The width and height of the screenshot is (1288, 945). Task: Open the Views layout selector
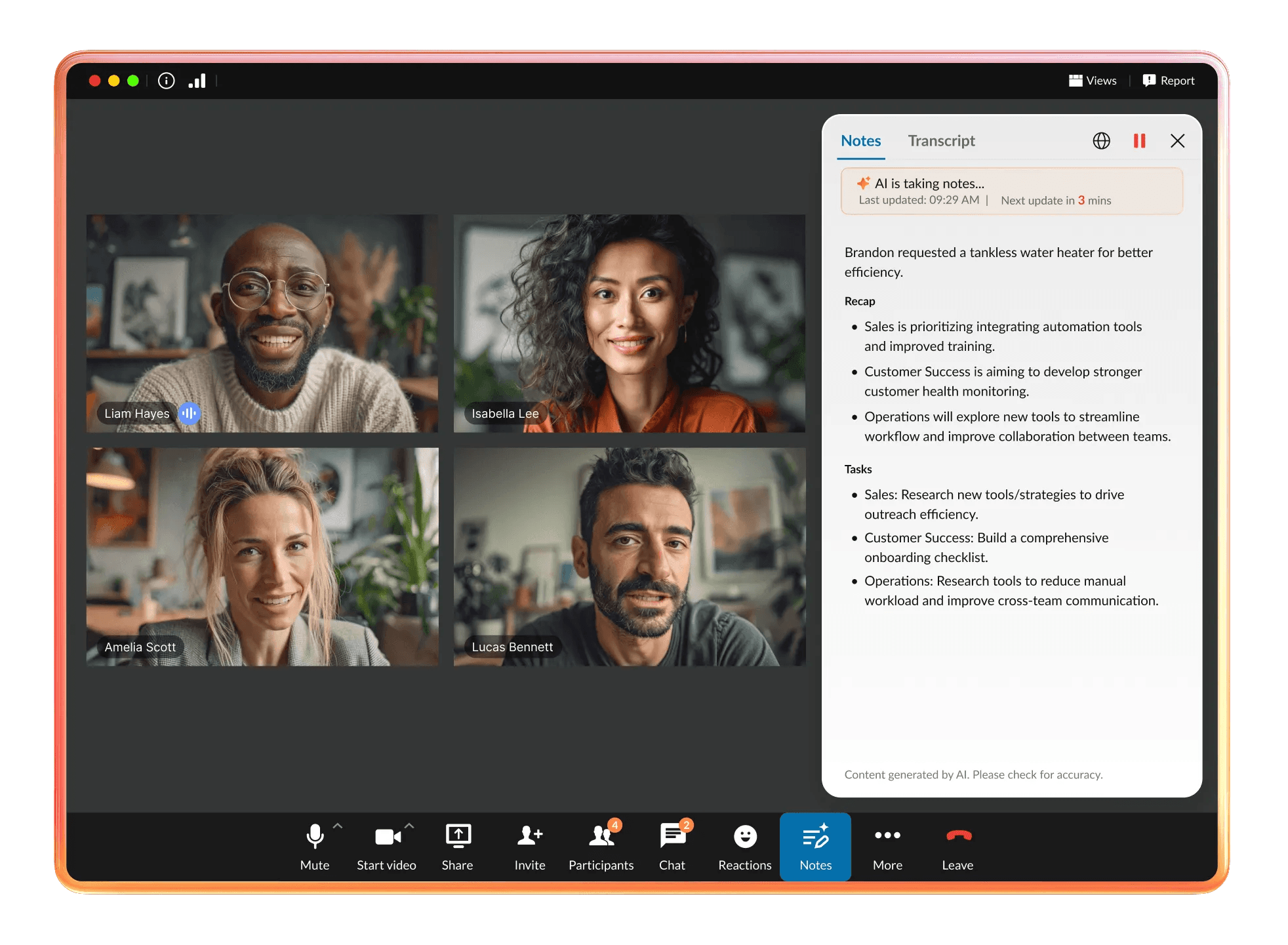(x=1092, y=80)
